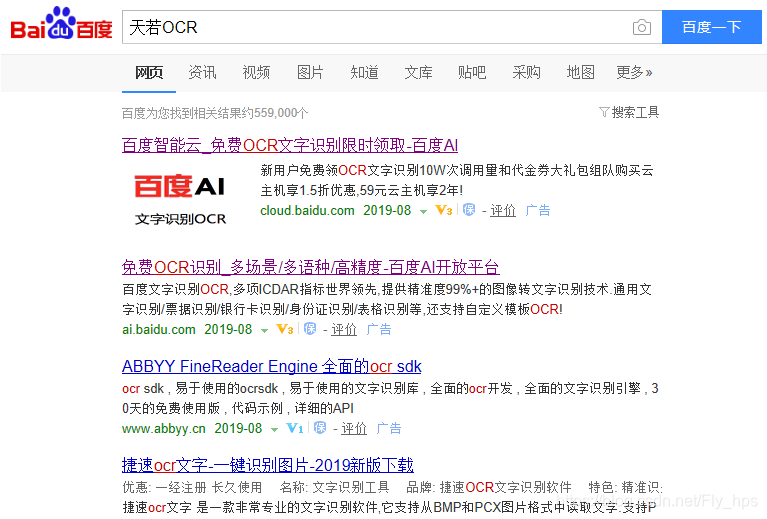Image resolution: width=767 pixels, height=519 pixels.
Task: Click 评价 next to www.abbyy.cn
Action: pyautogui.click(x=354, y=429)
